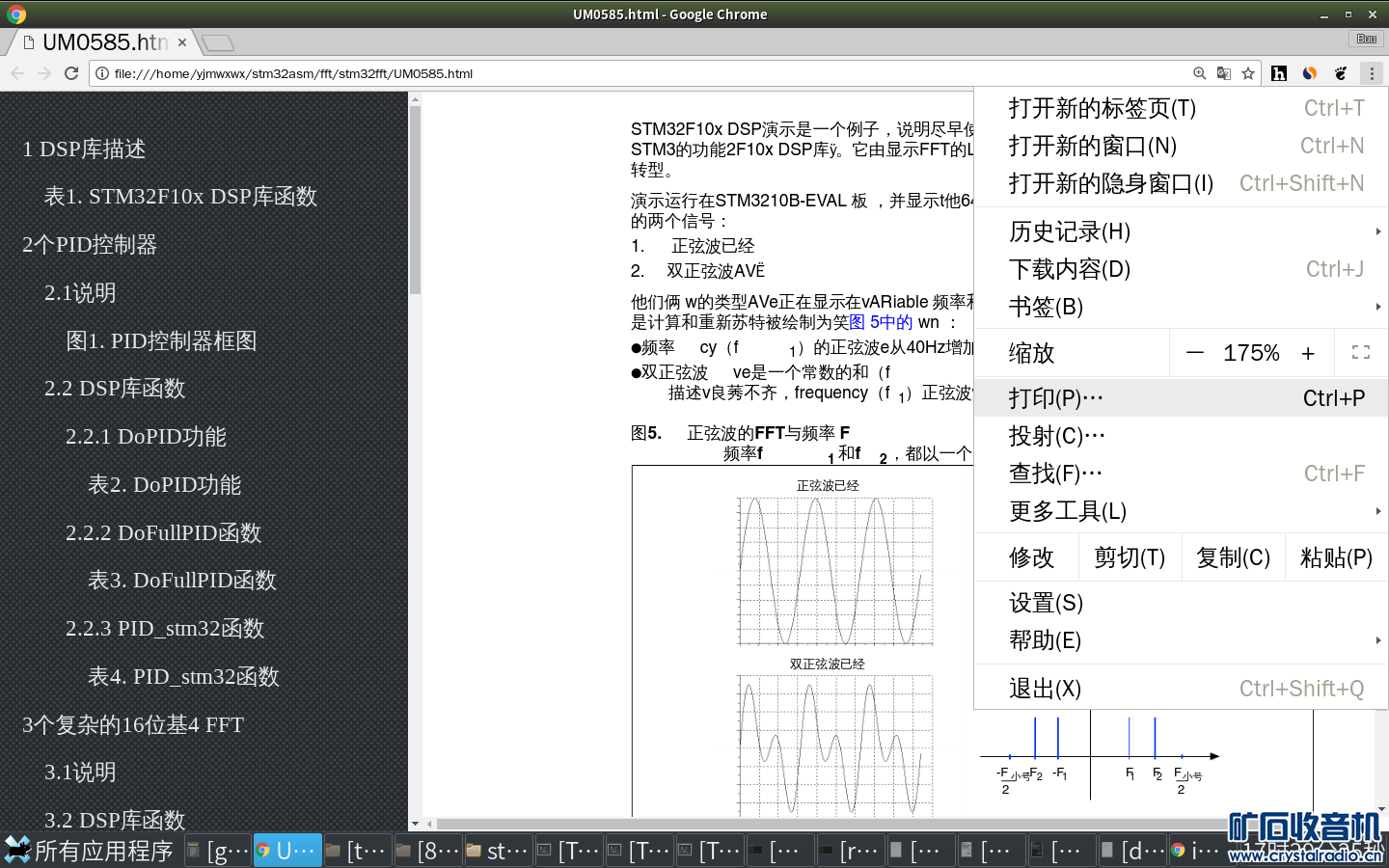Open sidebar link 3个复杂的16位基4 FFT

[x=133, y=725]
